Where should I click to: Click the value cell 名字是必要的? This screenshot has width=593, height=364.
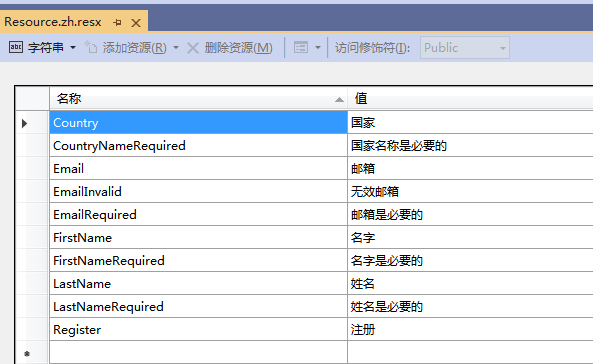pyautogui.click(x=470, y=260)
